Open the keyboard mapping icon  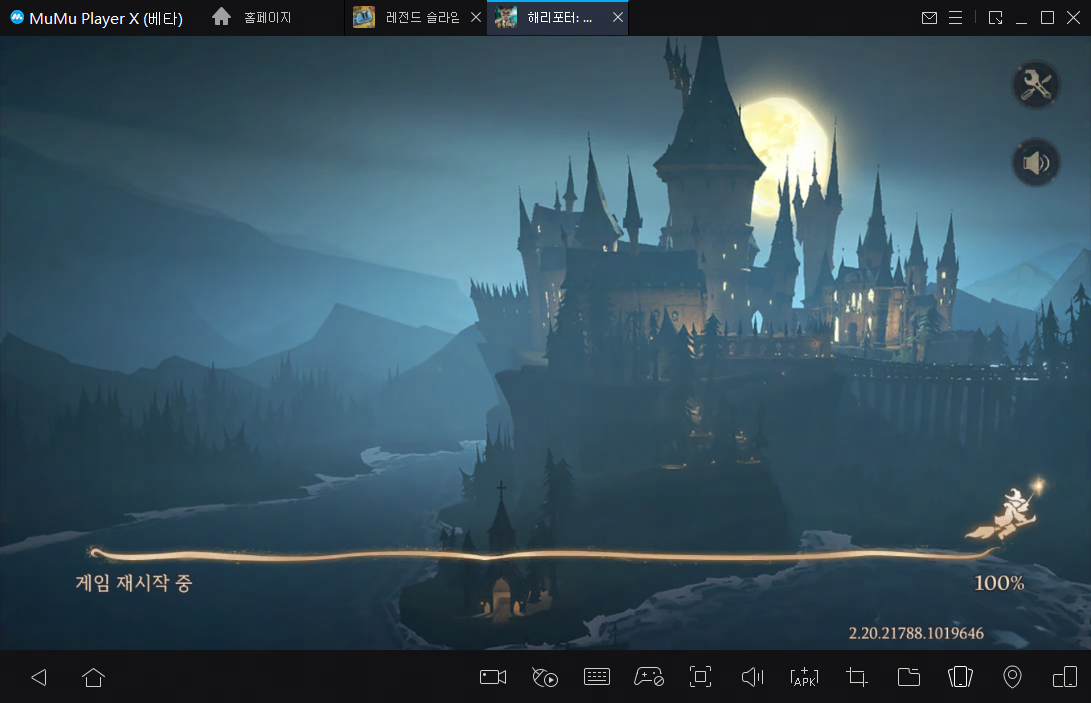click(x=596, y=677)
